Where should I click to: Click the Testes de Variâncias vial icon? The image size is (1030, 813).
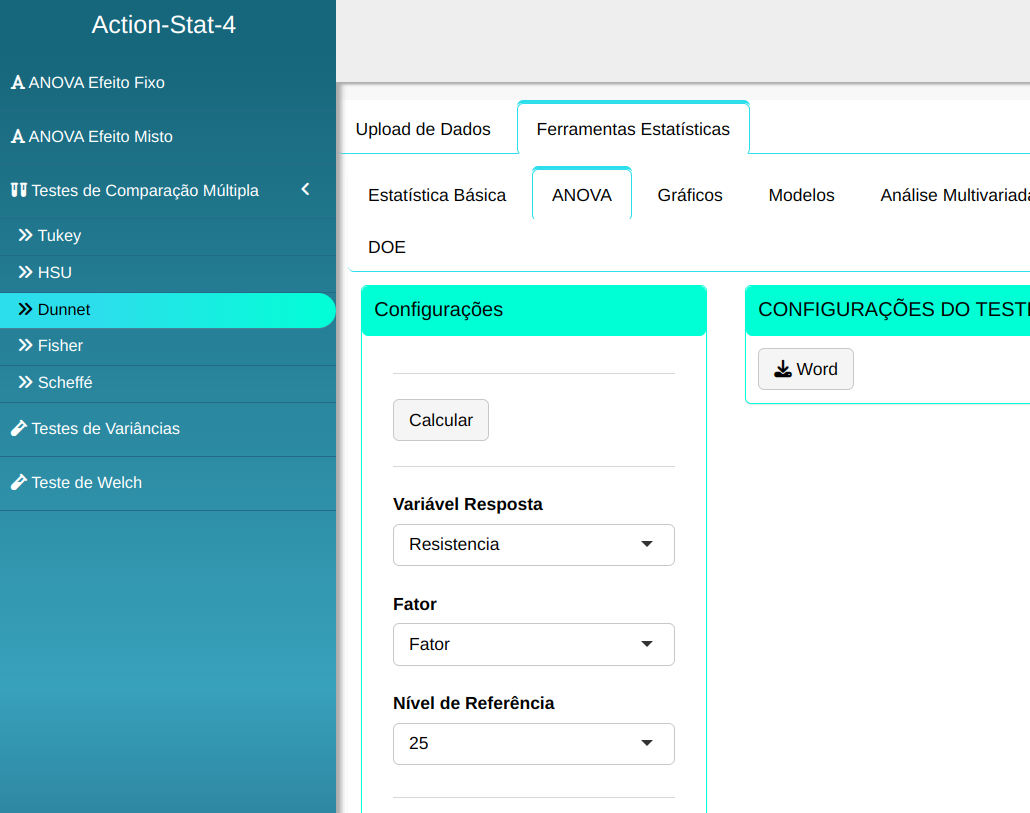point(18,428)
